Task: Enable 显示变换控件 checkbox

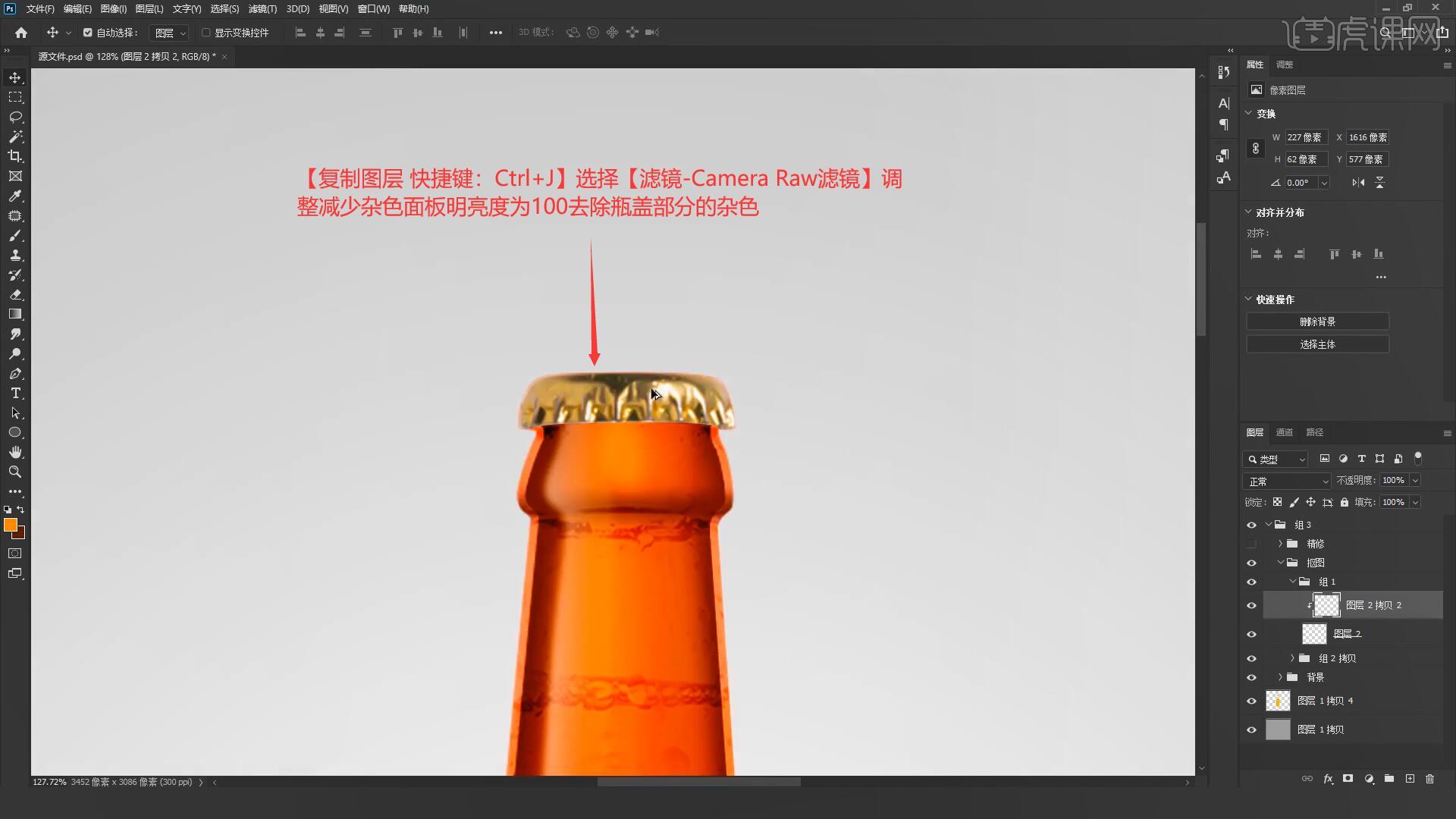Action: tap(206, 33)
